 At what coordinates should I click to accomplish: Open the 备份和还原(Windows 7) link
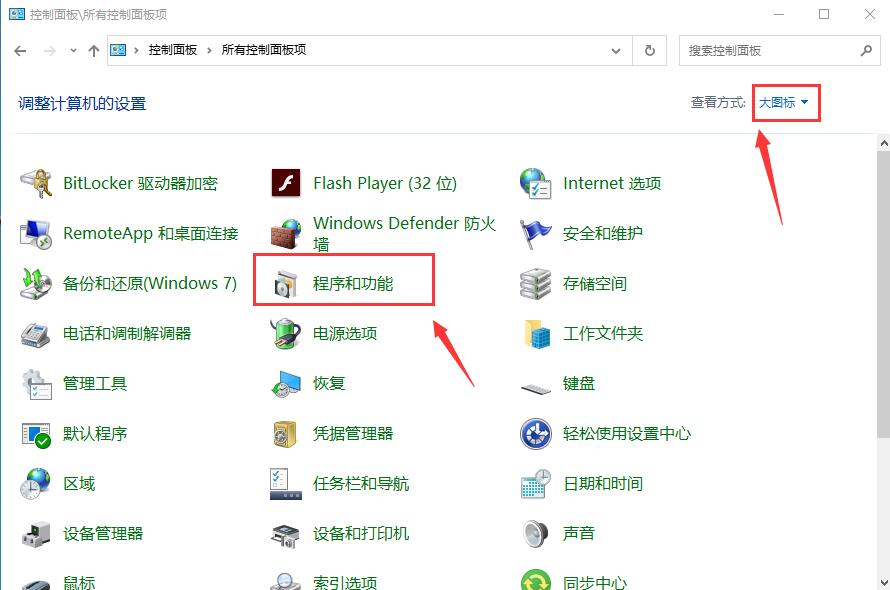coord(150,284)
